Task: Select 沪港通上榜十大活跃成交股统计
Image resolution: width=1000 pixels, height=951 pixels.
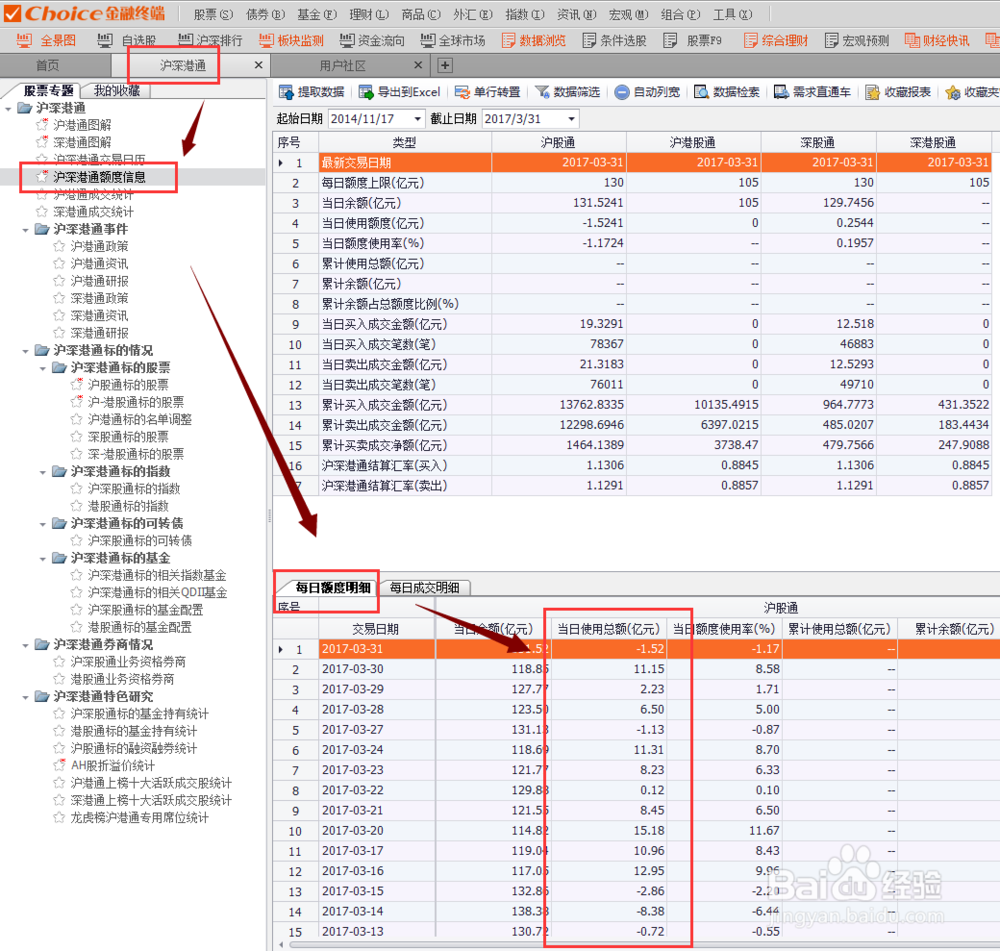Action: (151, 783)
